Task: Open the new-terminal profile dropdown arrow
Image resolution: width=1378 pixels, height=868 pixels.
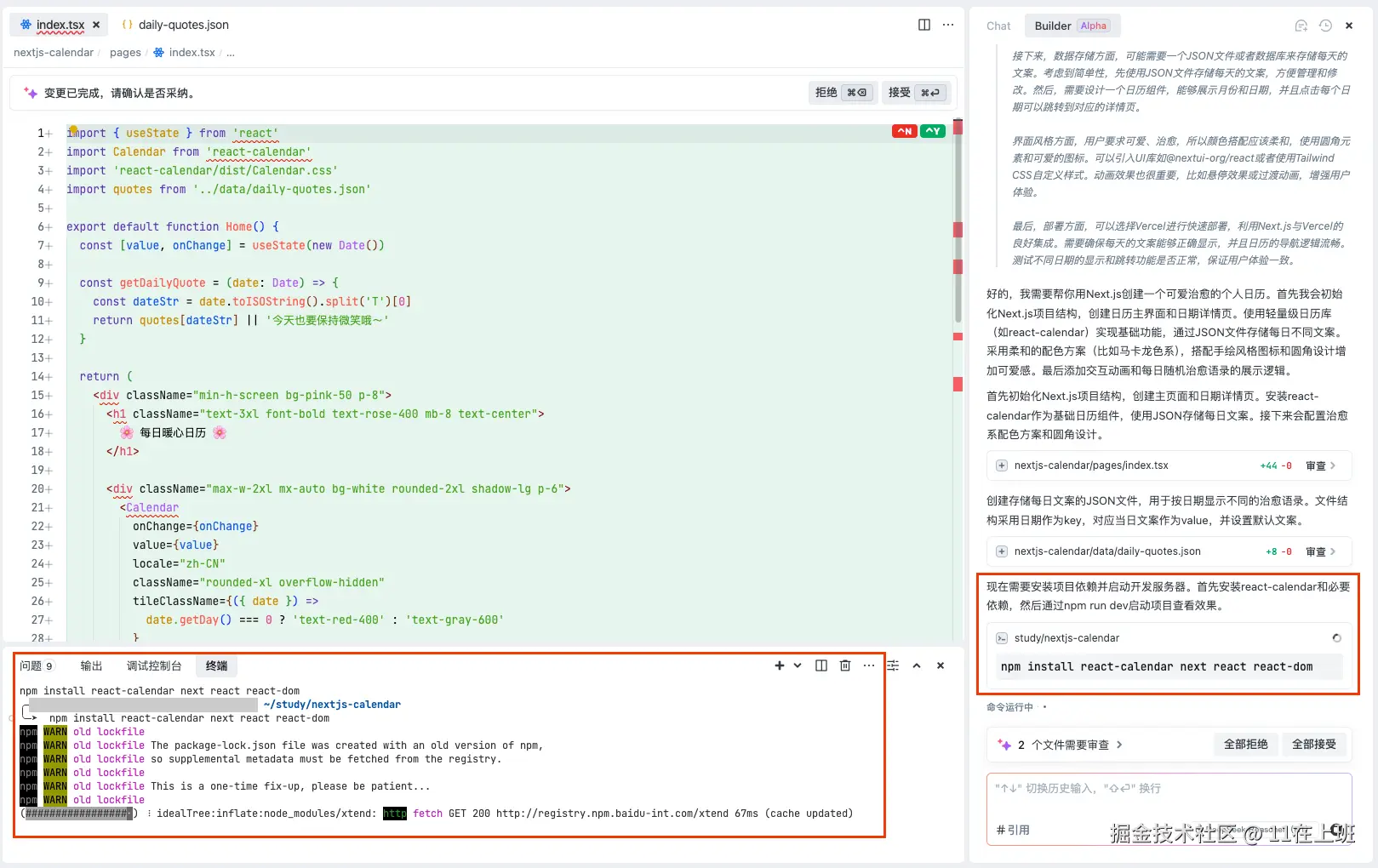Action: click(798, 665)
